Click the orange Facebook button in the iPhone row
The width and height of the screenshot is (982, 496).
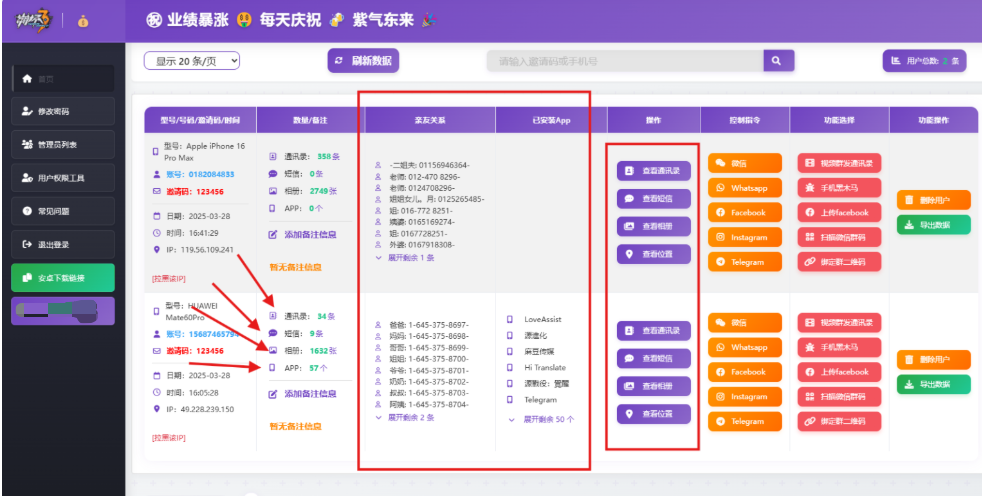745,212
